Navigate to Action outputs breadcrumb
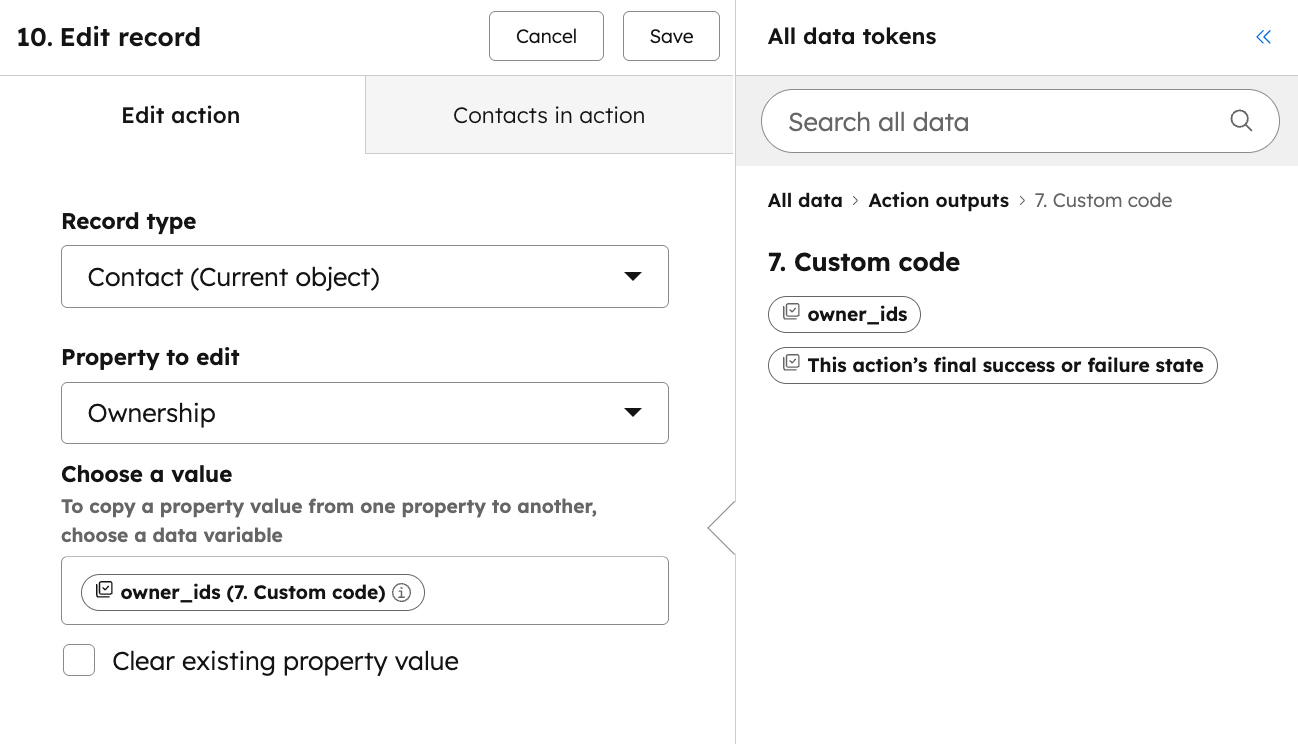This screenshot has height=744, width=1298. 938,200
